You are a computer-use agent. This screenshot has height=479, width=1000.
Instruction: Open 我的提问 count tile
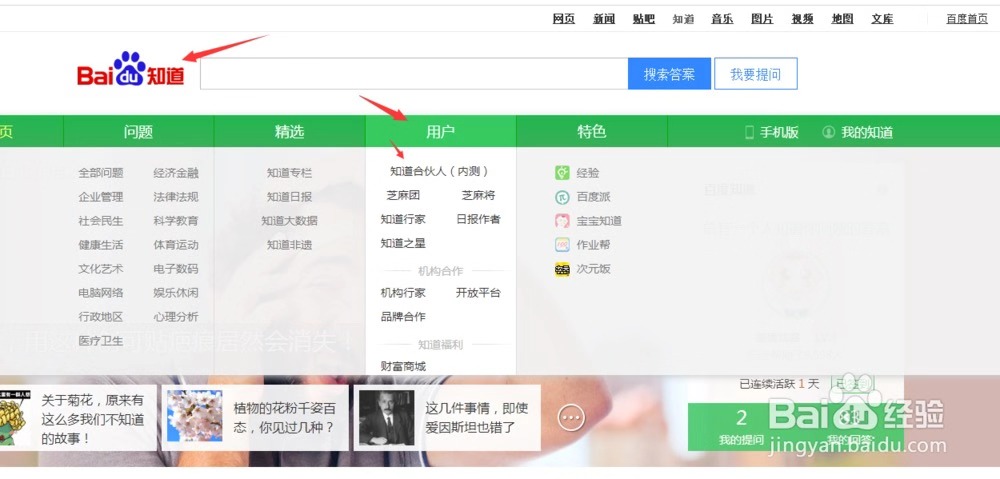[741, 427]
